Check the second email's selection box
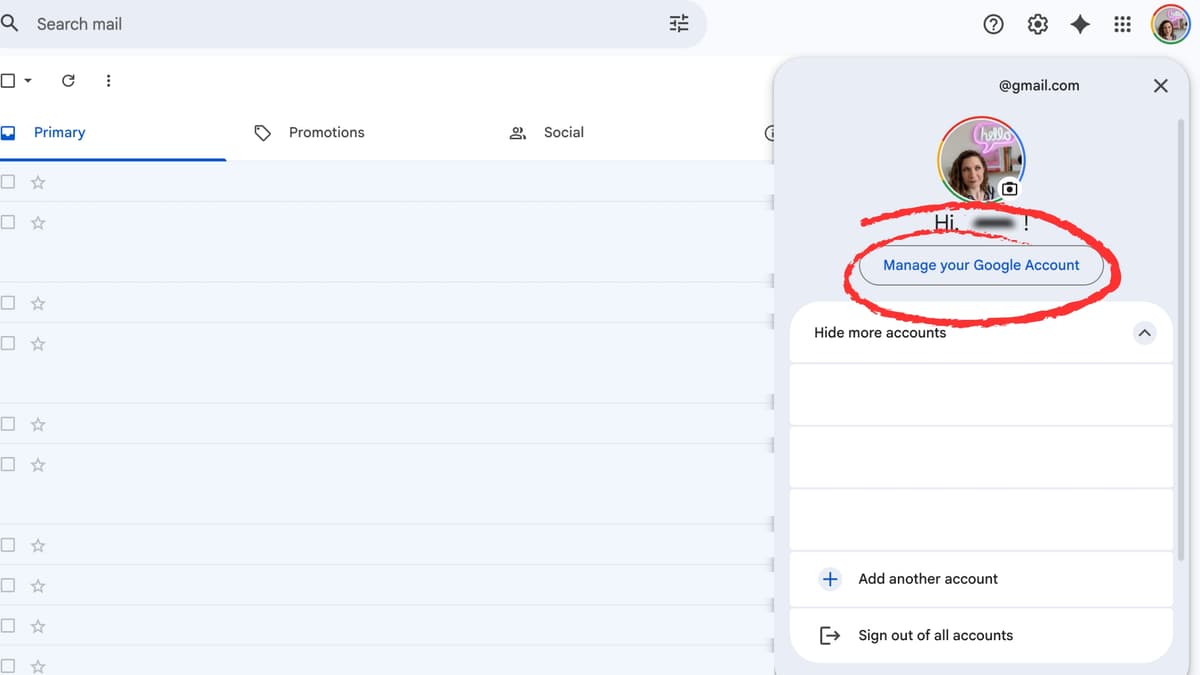 pos(8,222)
